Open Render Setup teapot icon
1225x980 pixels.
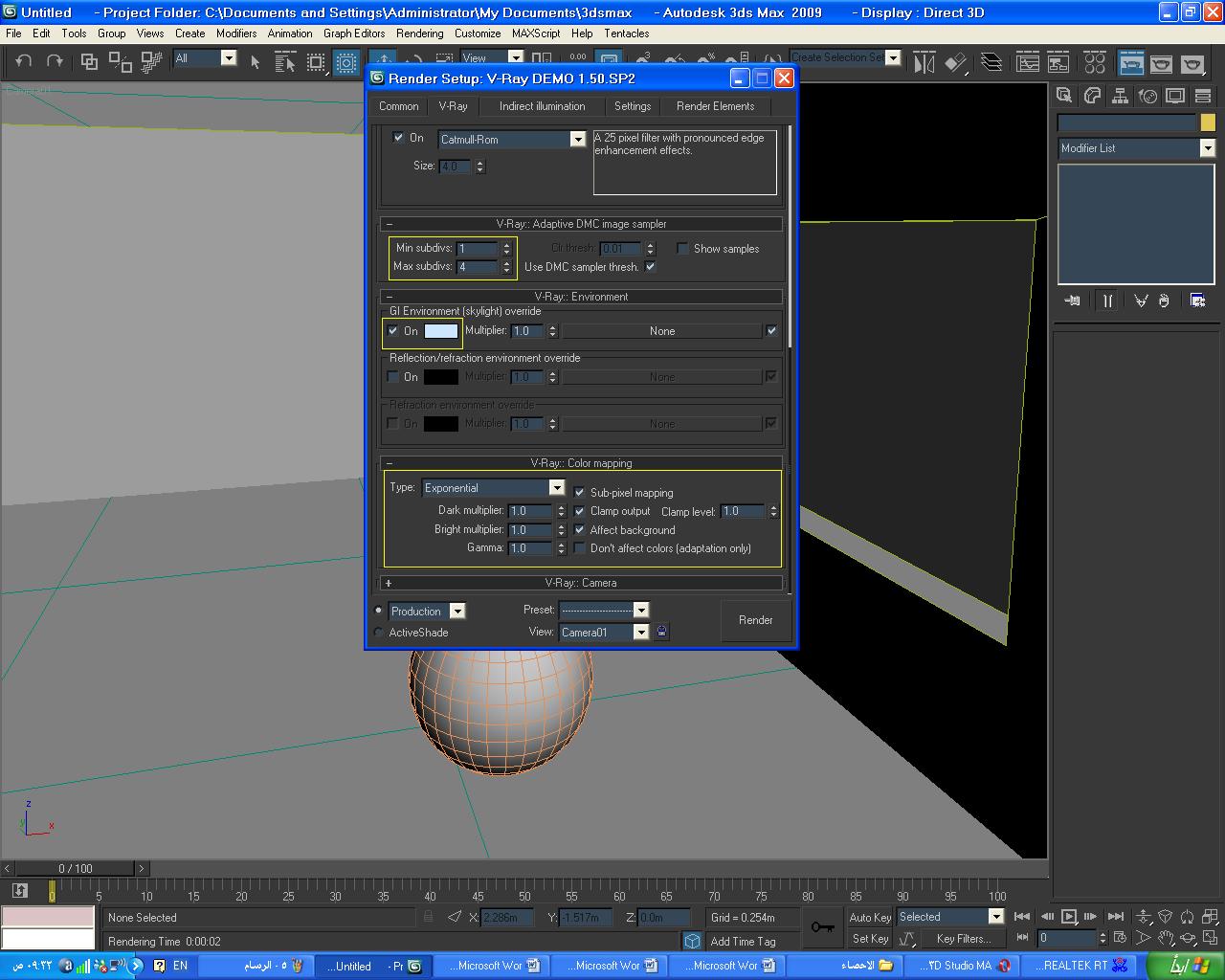coord(1131,63)
